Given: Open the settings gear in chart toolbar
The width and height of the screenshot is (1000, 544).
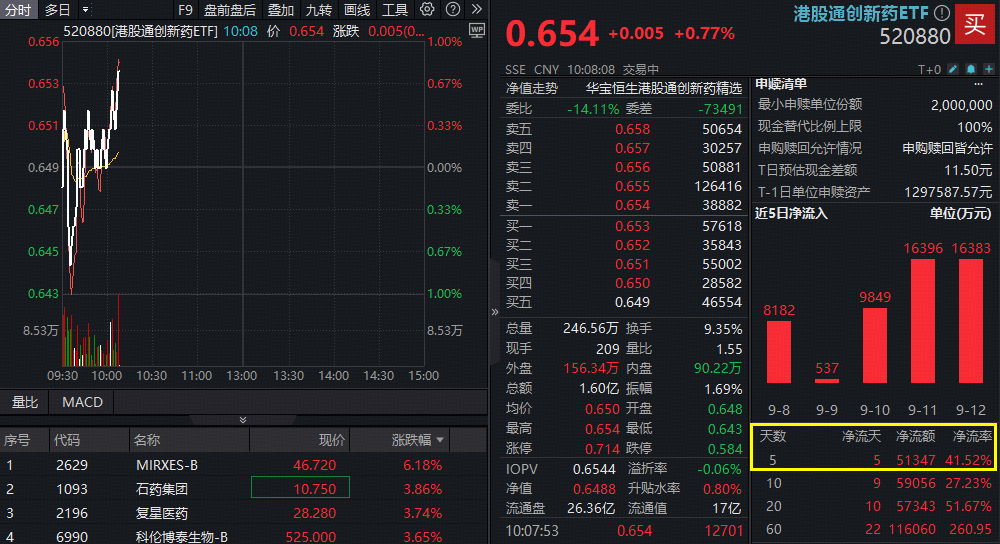Looking at the screenshot, I should (x=427, y=9).
